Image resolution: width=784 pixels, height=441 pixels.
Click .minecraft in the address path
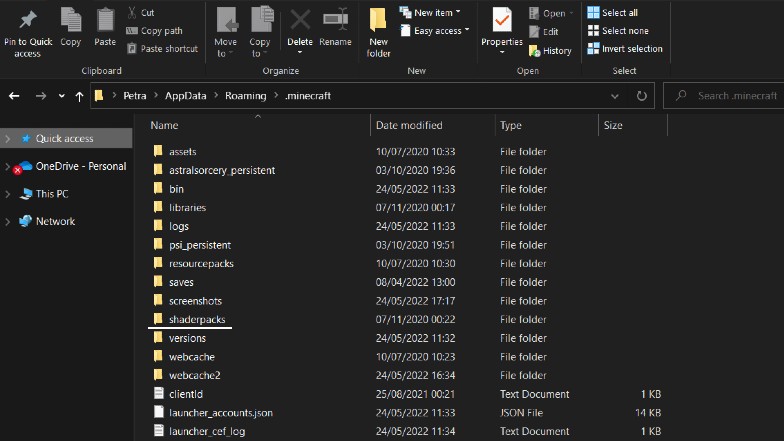coord(308,96)
